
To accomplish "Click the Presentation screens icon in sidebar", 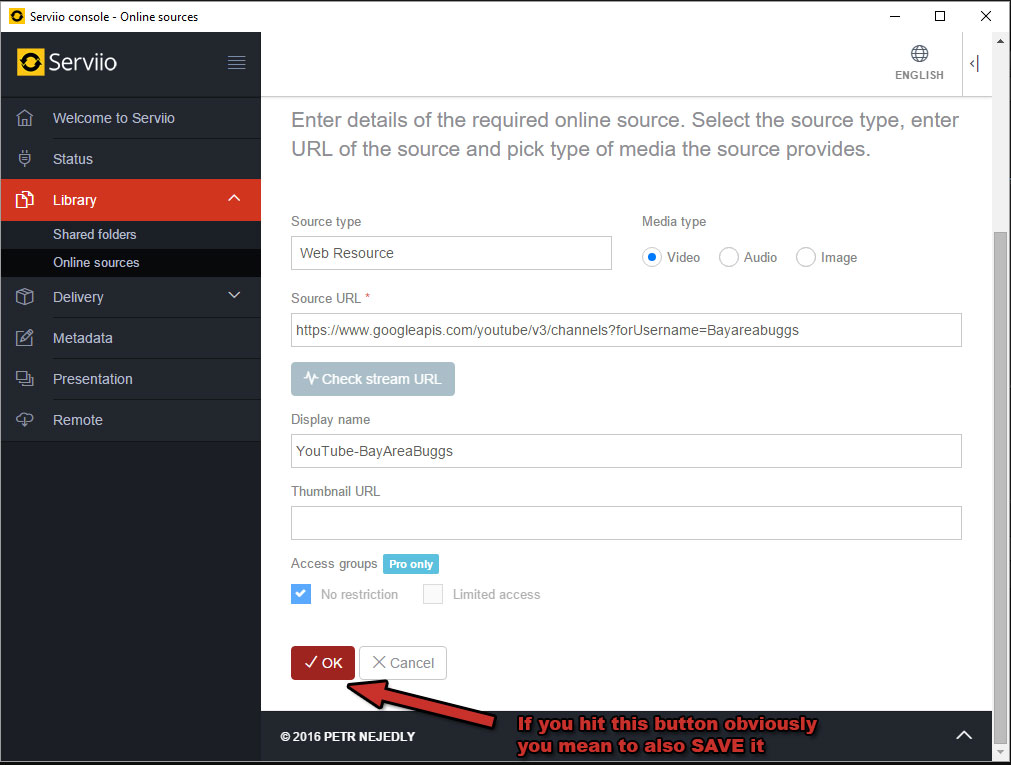I will [26, 379].
